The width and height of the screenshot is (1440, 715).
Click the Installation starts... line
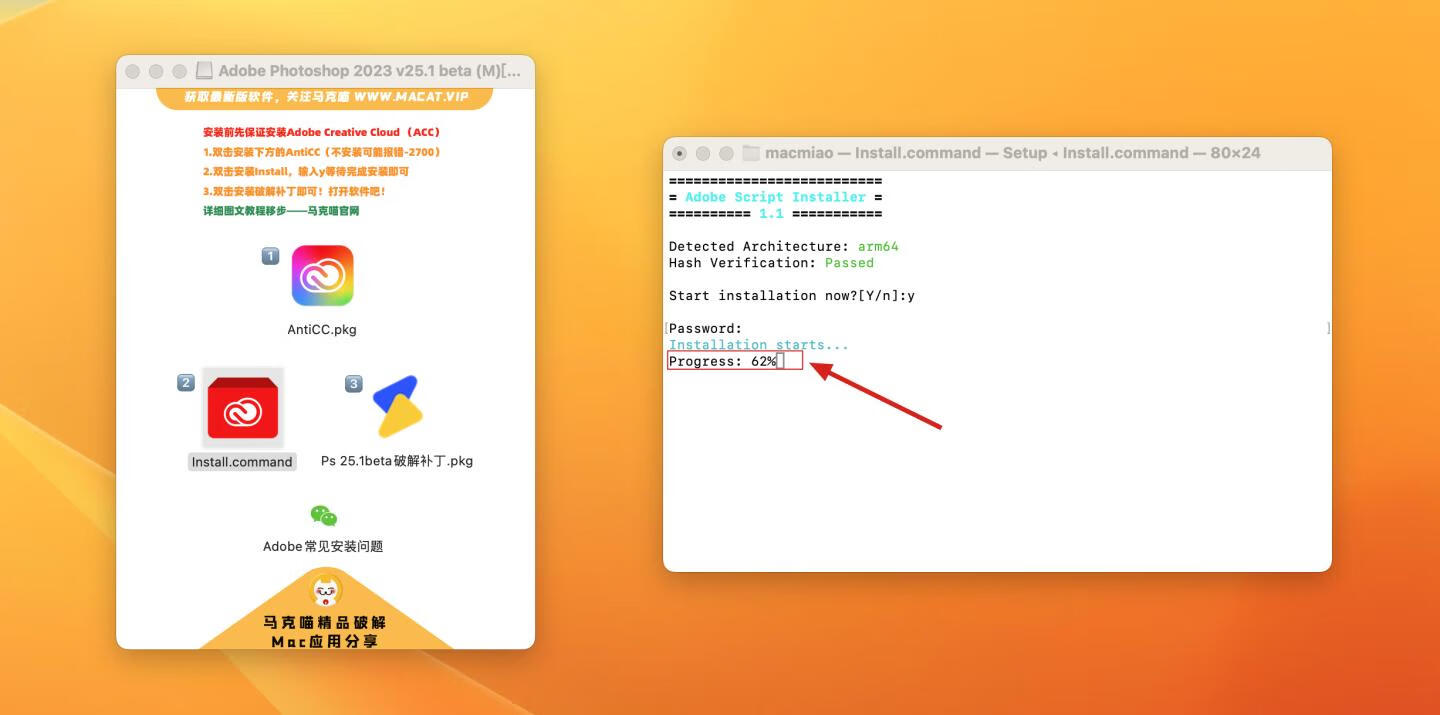[x=758, y=345]
